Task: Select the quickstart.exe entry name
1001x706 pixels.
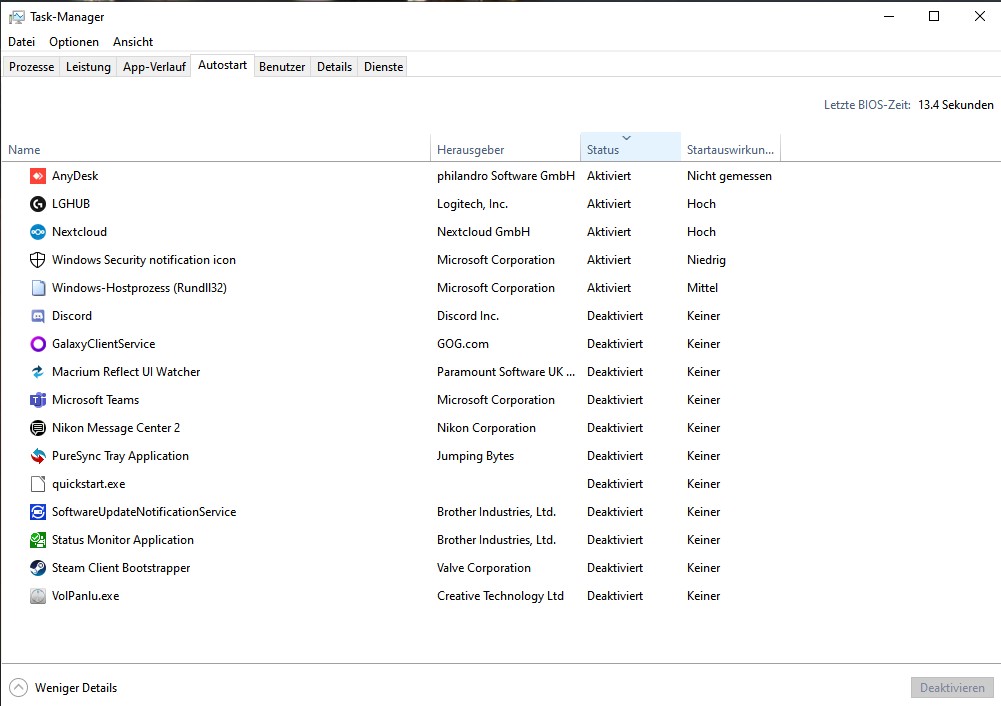Action: click(88, 484)
